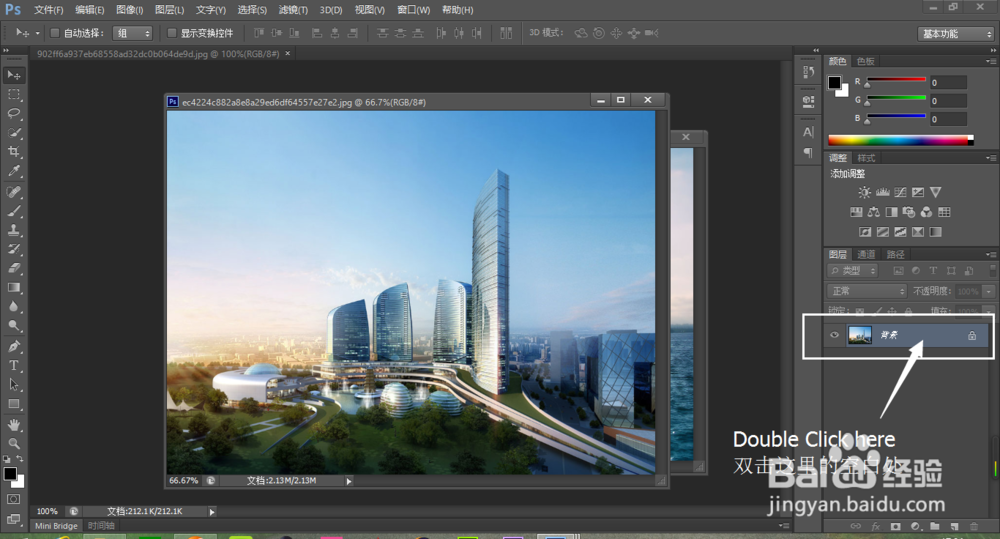1000x539 pixels.
Task: Open the Mini Bridge panel
Action: click(56, 526)
